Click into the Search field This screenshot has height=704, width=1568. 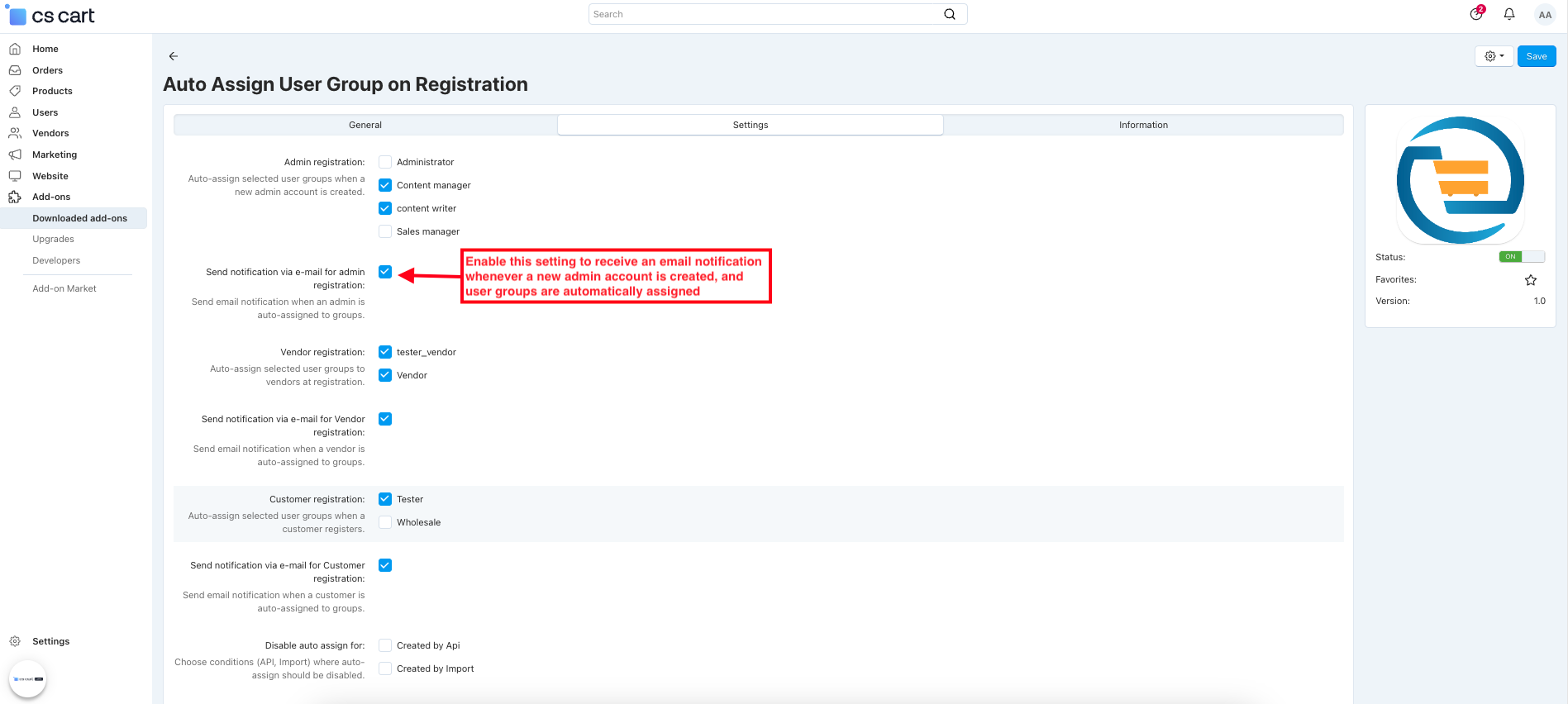[x=765, y=14]
